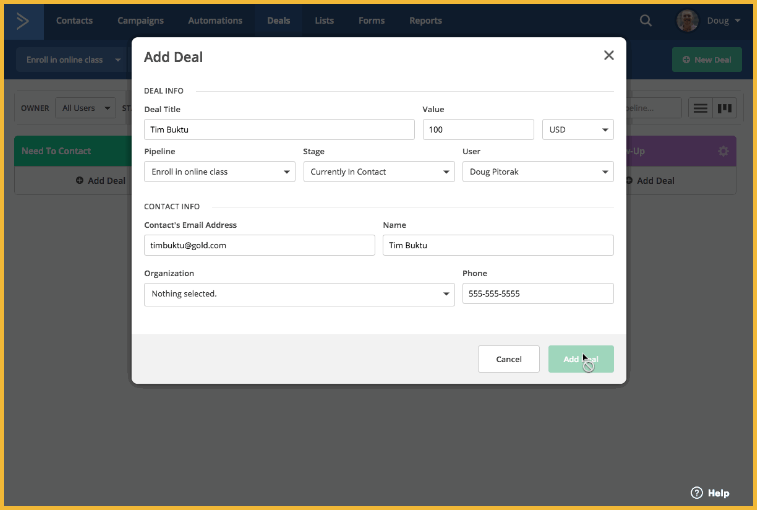Open Follow-Up stage settings gear

pyautogui.click(x=723, y=151)
